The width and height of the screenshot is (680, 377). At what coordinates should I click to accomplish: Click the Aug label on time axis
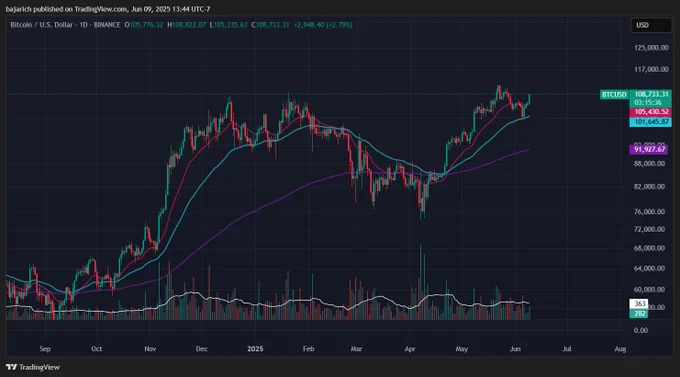click(x=620, y=349)
